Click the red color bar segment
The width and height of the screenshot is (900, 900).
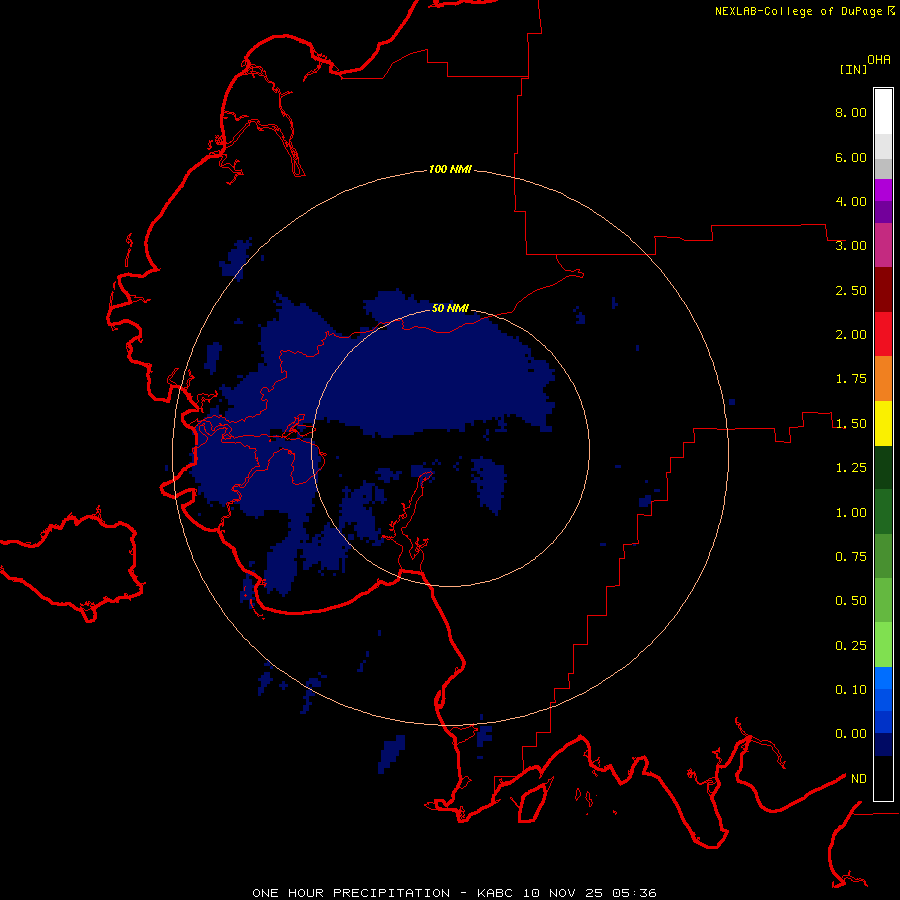pos(883,334)
